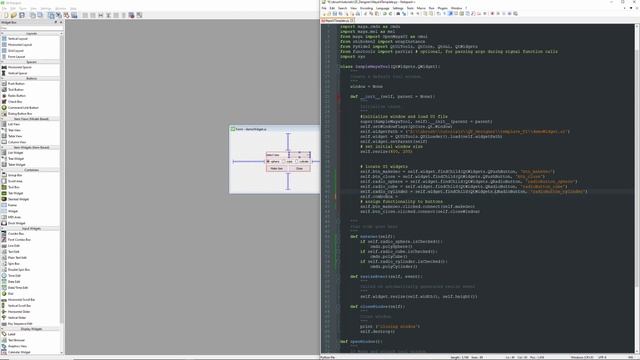Click the form window title bar

(x=274, y=129)
